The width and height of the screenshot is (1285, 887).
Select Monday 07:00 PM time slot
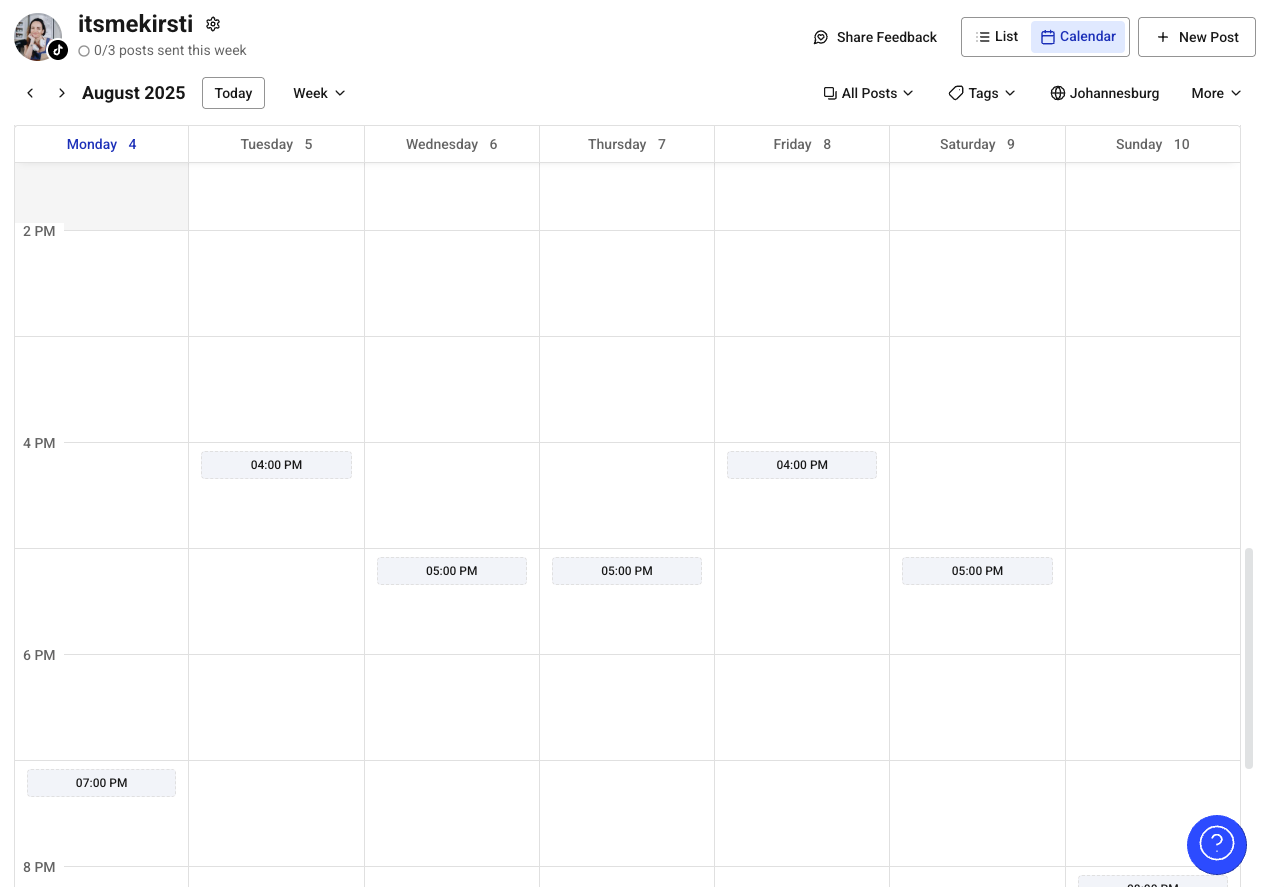pos(101,783)
